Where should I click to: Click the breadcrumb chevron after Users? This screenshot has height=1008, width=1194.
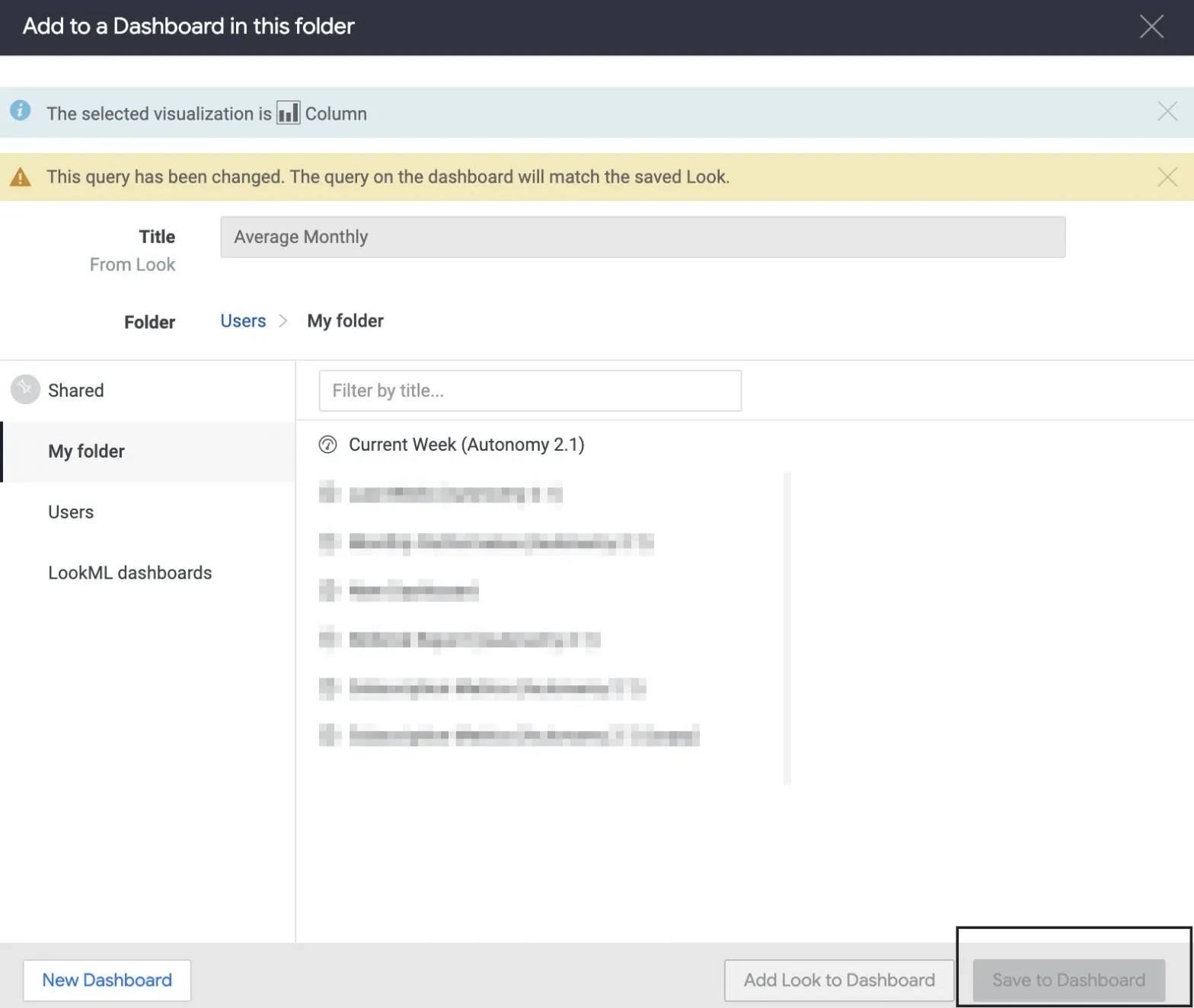point(283,321)
